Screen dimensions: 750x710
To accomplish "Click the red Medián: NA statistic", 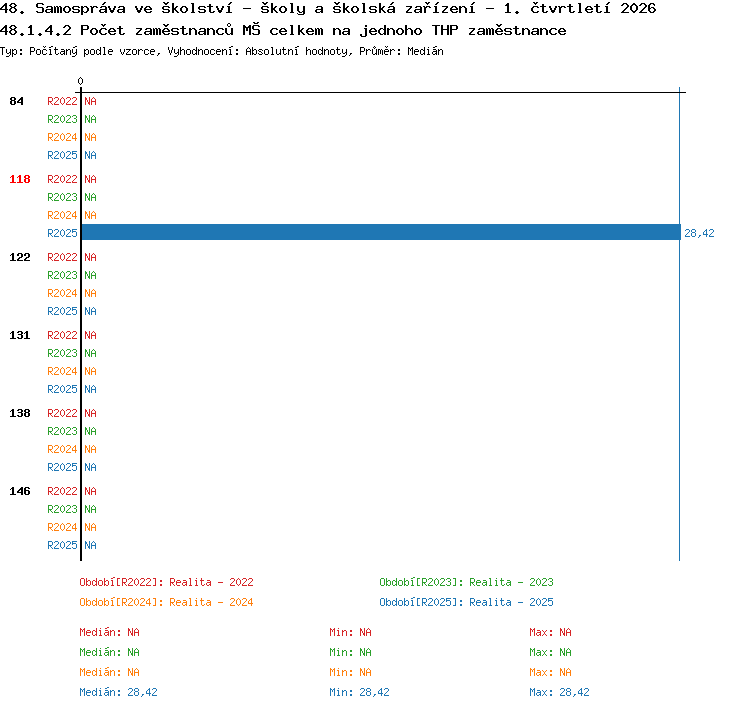I will tap(109, 632).
